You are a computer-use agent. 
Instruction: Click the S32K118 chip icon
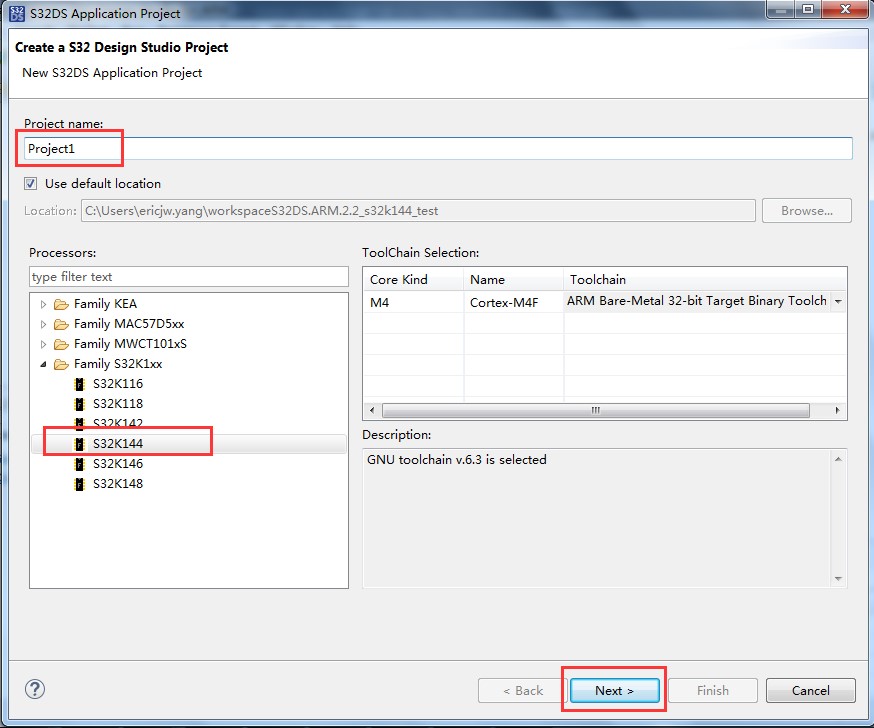click(80, 404)
